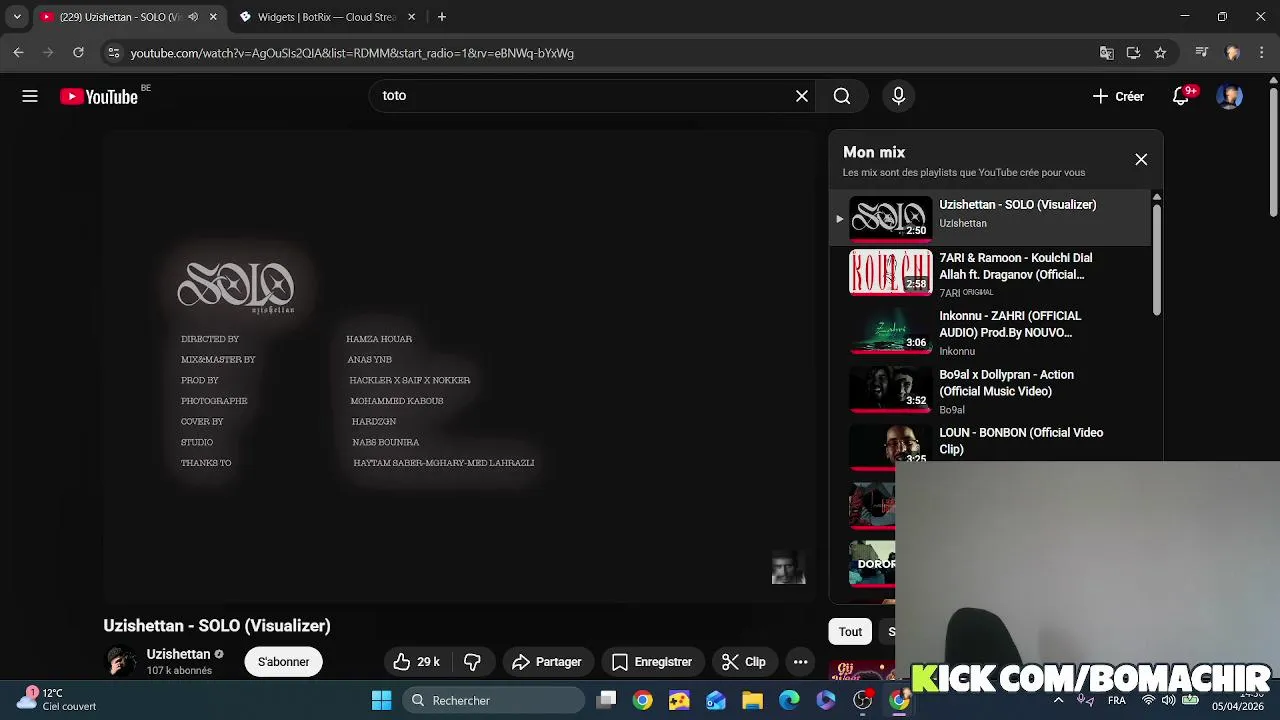Launch Microsoft Edge from taskbar
The height and width of the screenshot is (720, 1280).
coord(789,700)
